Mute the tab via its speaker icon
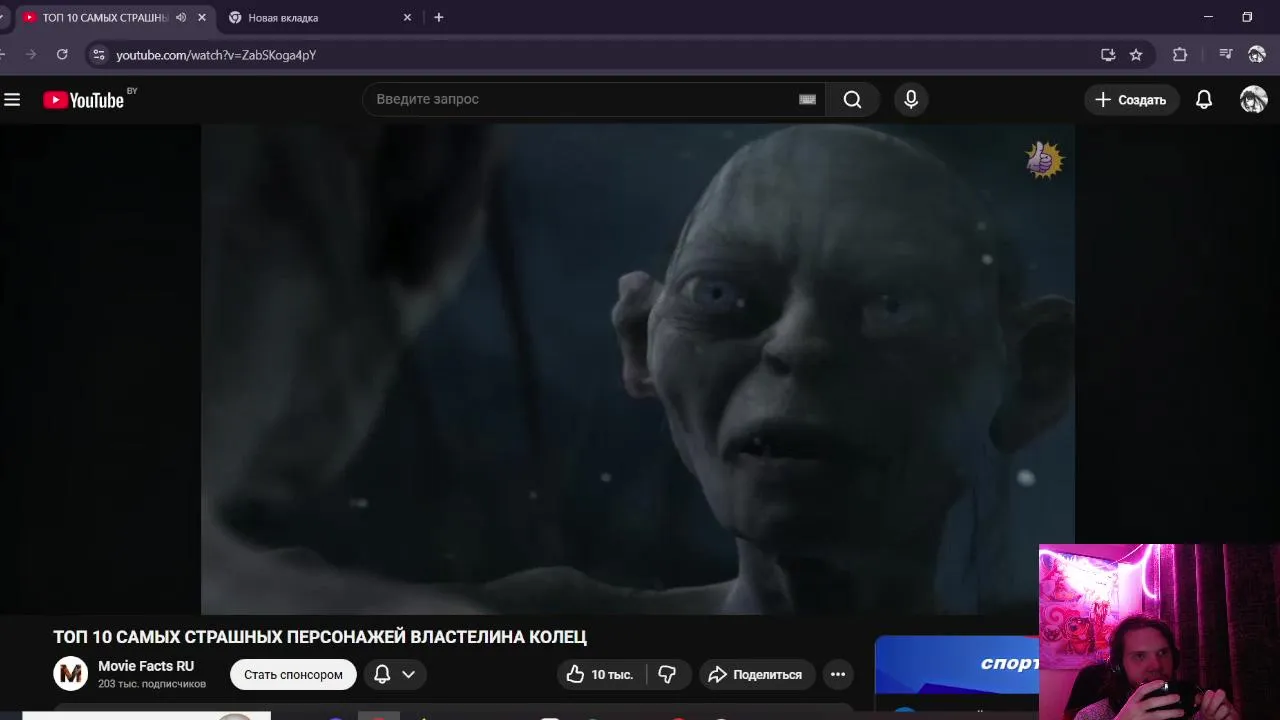1280x720 pixels. pyautogui.click(x=181, y=17)
